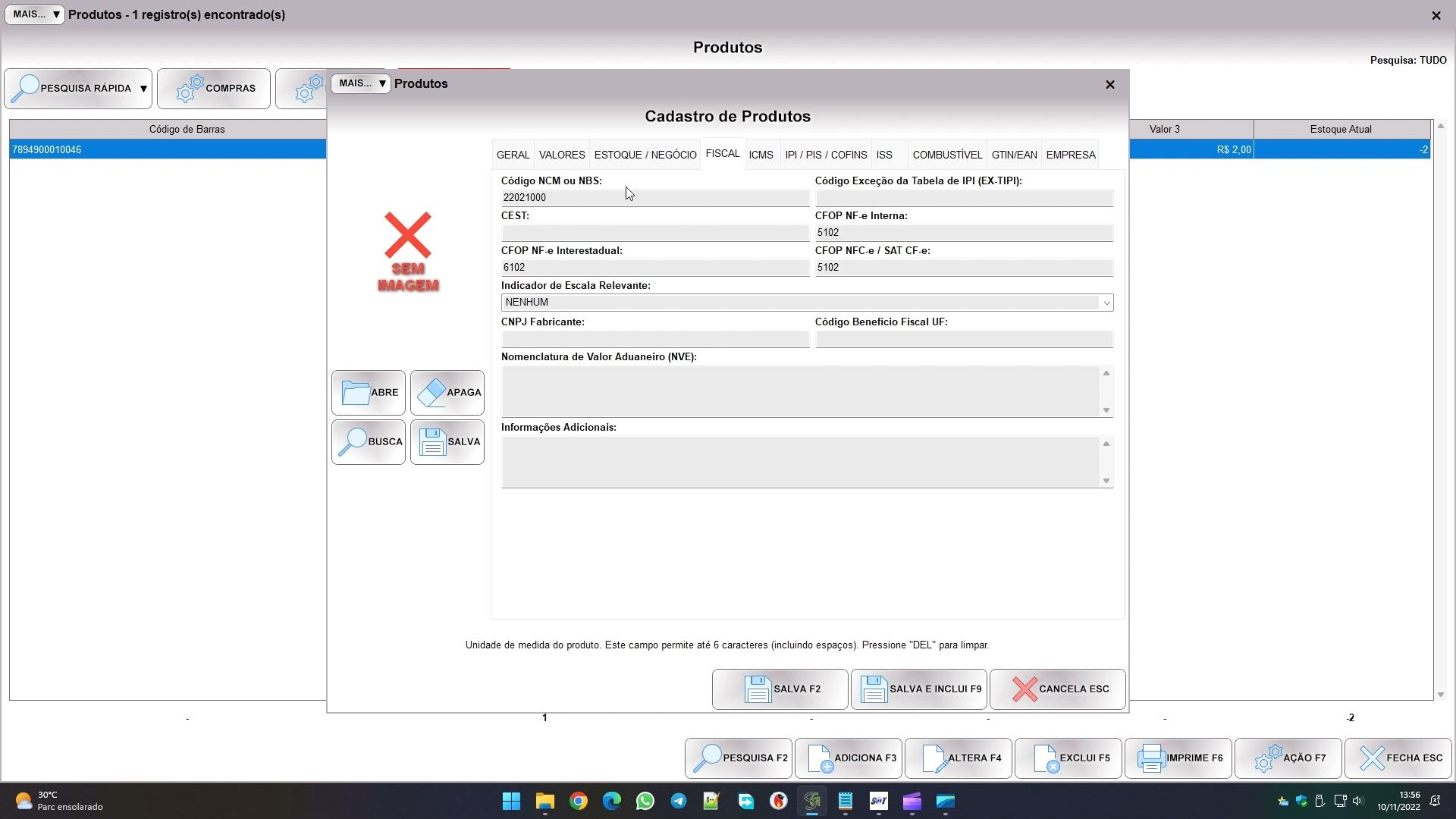The width and height of the screenshot is (1456, 819).
Task: Click the ABRE folder icon button
Action: pyautogui.click(x=369, y=393)
